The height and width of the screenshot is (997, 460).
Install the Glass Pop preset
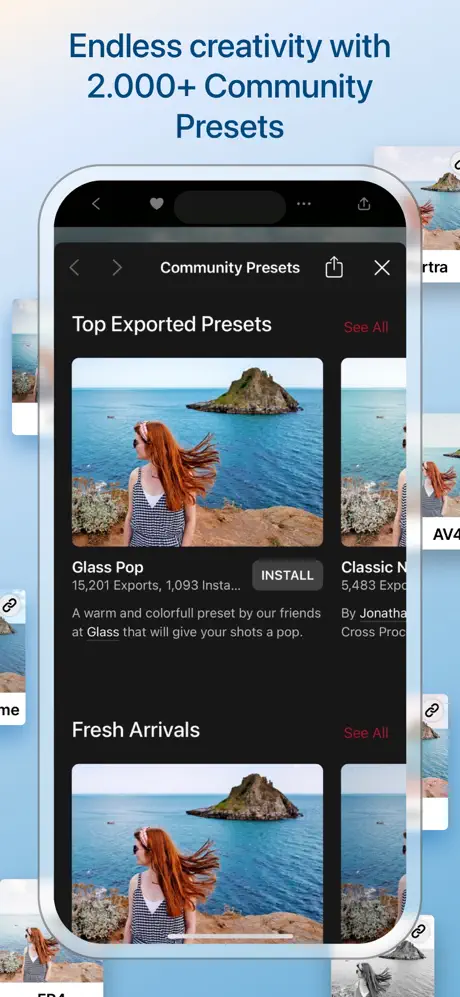coord(288,575)
